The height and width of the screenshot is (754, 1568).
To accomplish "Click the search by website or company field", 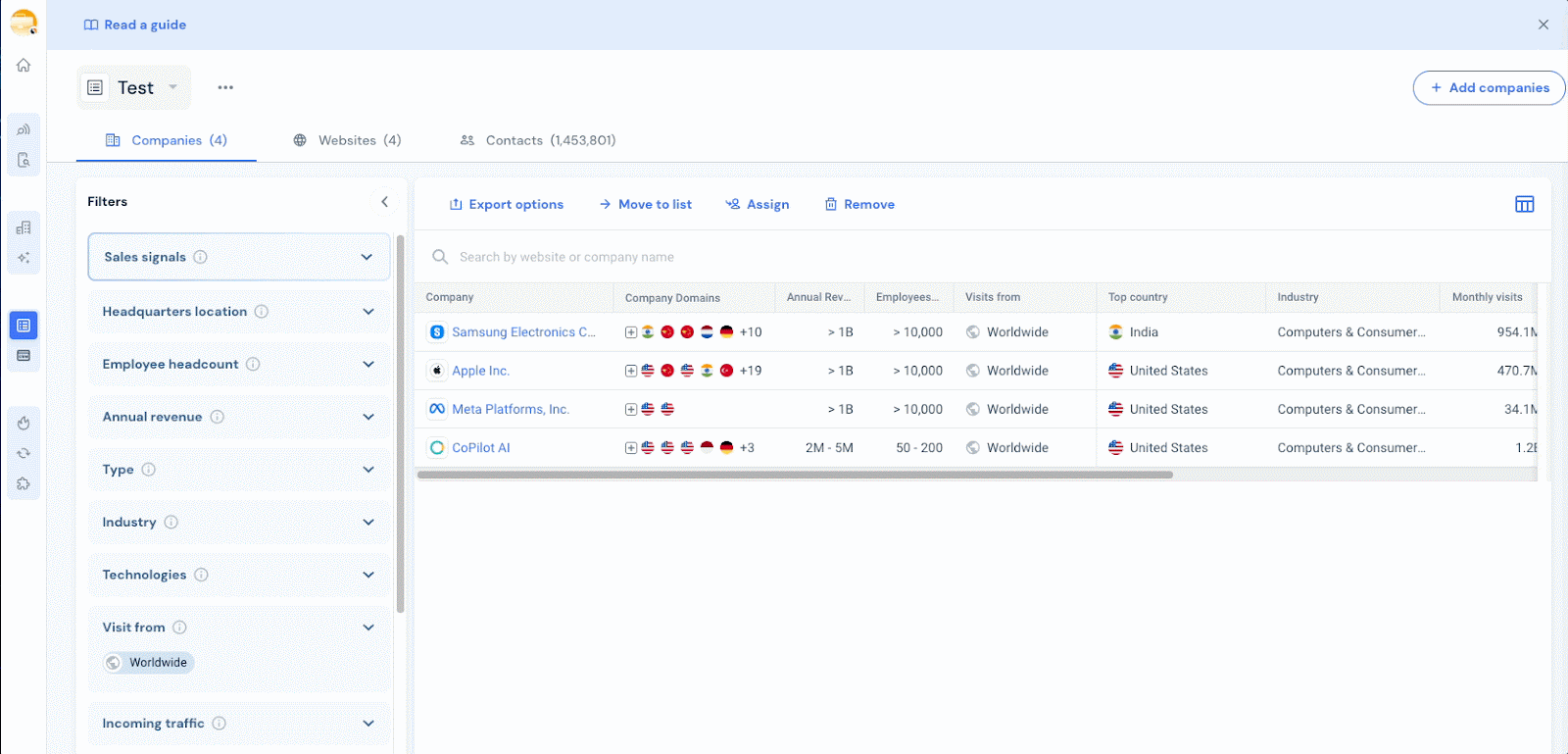I will (x=982, y=257).
